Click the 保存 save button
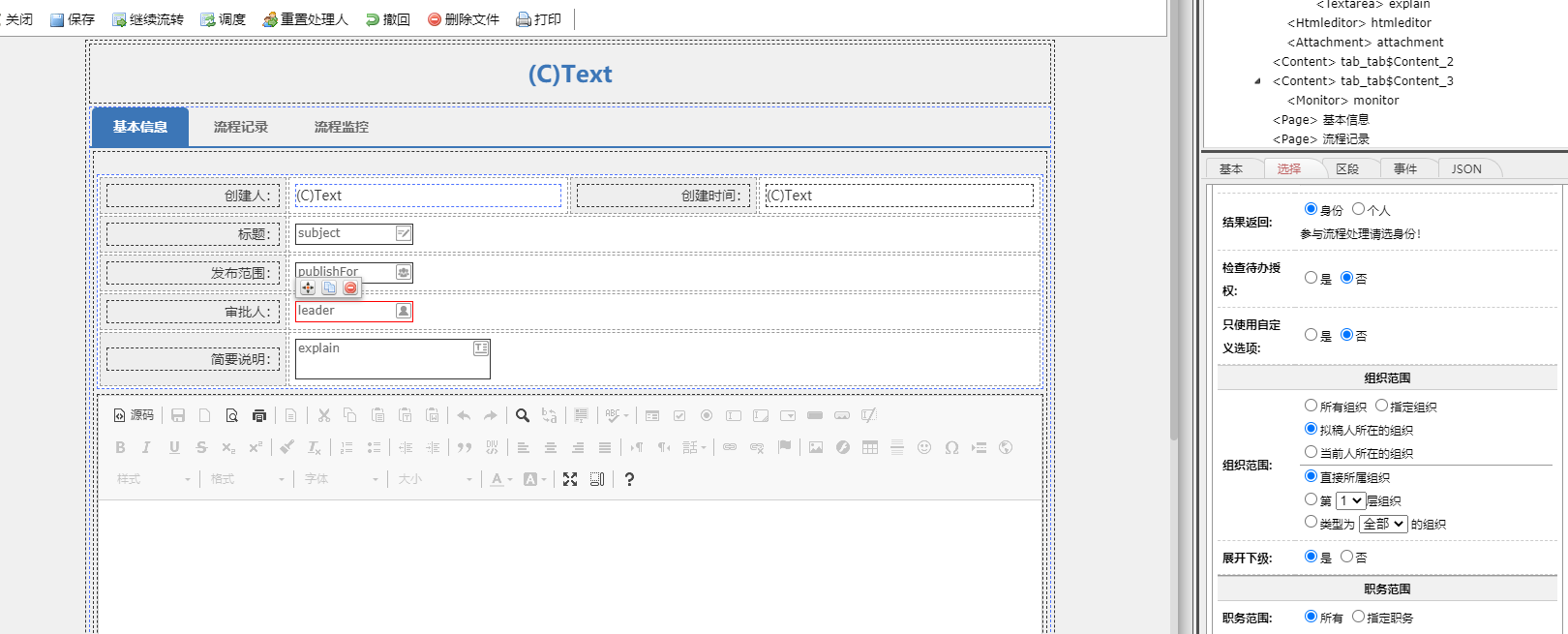This screenshot has height=634, width=1568. coord(73,19)
